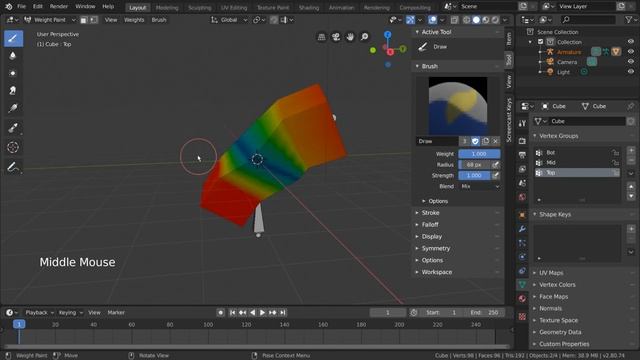Expand the UV Maps section
Screen dimensions: 640x360
[x=551, y=273]
